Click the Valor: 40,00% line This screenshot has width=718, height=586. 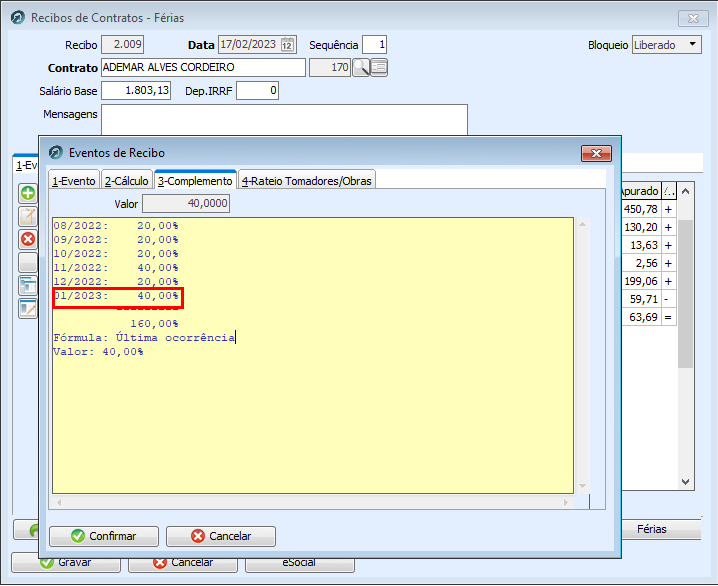pyautogui.click(x=98, y=352)
